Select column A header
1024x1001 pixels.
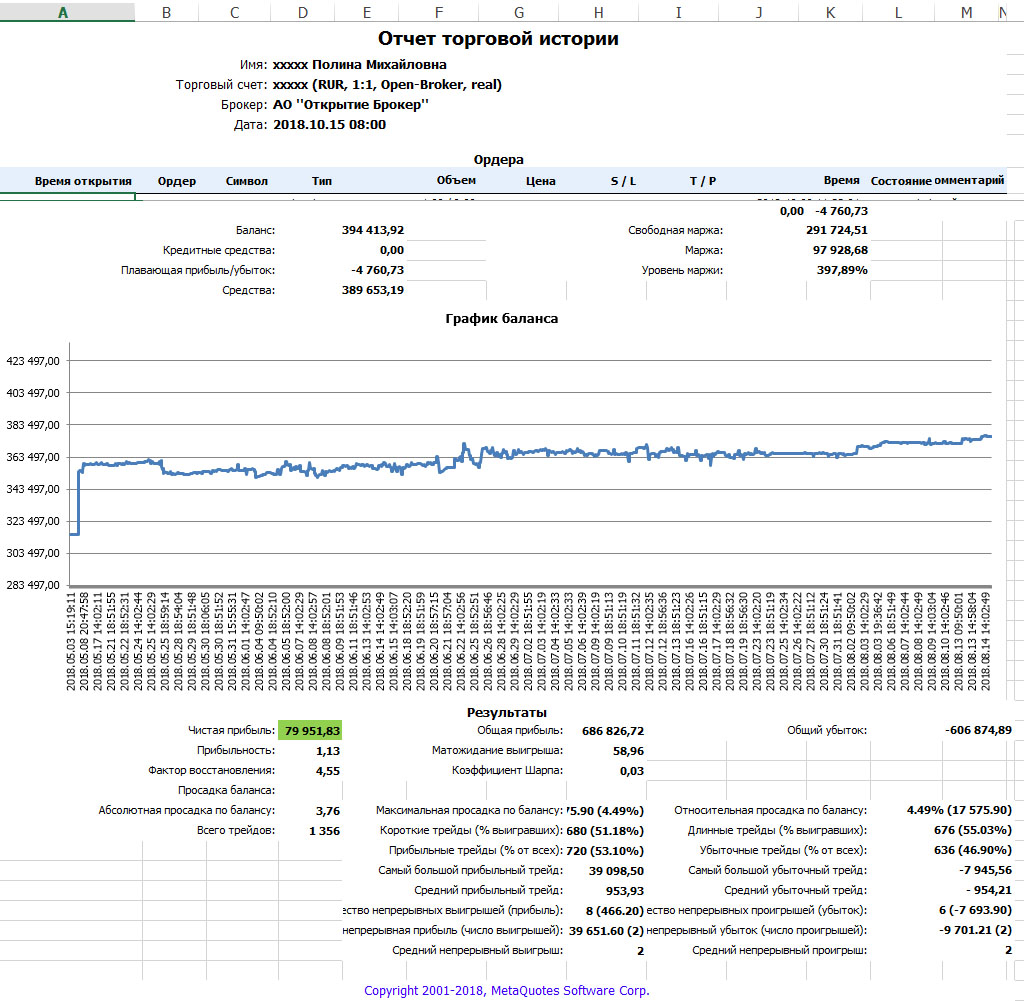pyautogui.click(x=63, y=12)
